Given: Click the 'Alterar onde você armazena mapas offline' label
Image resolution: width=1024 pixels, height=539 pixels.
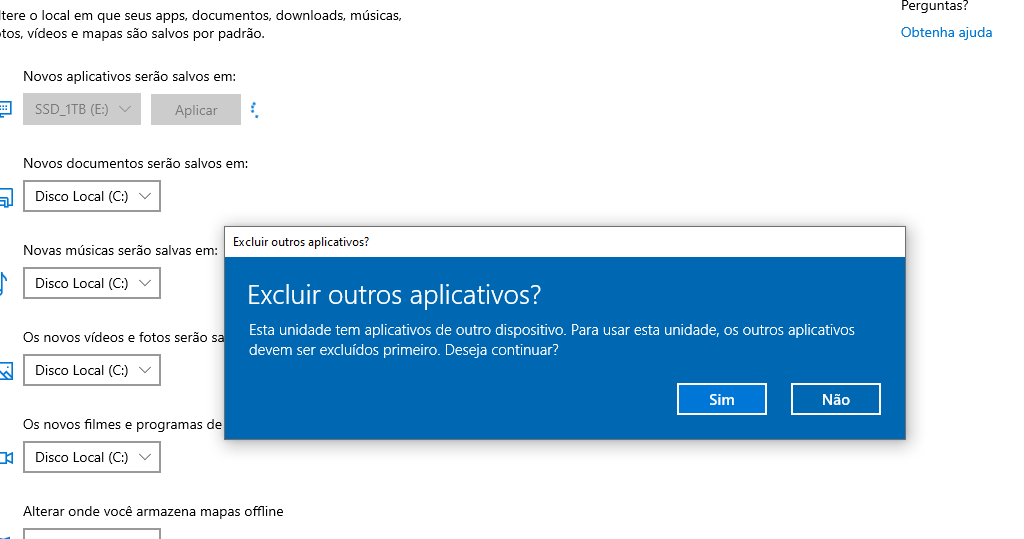Looking at the screenshot, I should [x=153, y=512].
